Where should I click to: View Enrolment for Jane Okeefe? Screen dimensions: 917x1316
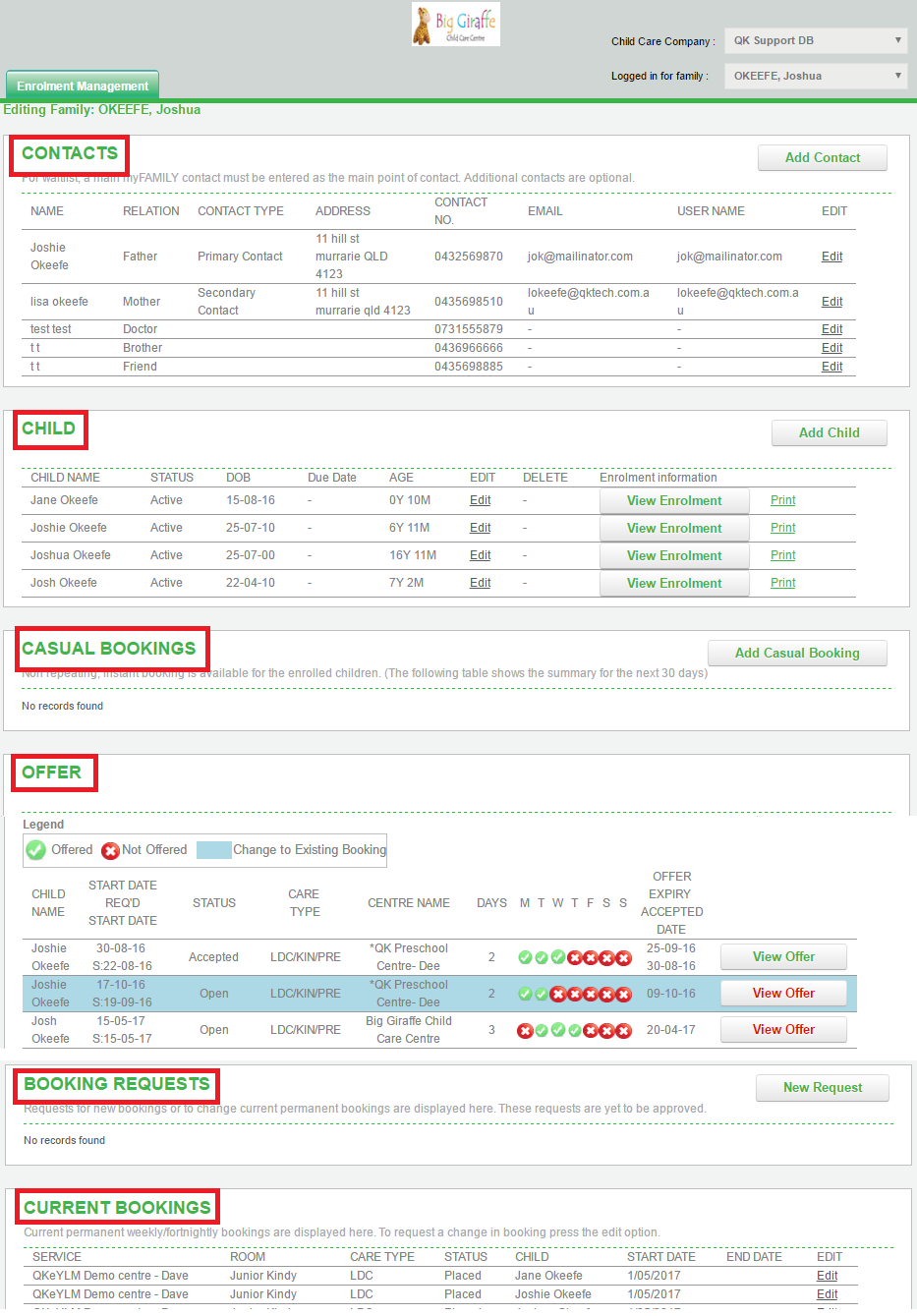tap(673, 500)
